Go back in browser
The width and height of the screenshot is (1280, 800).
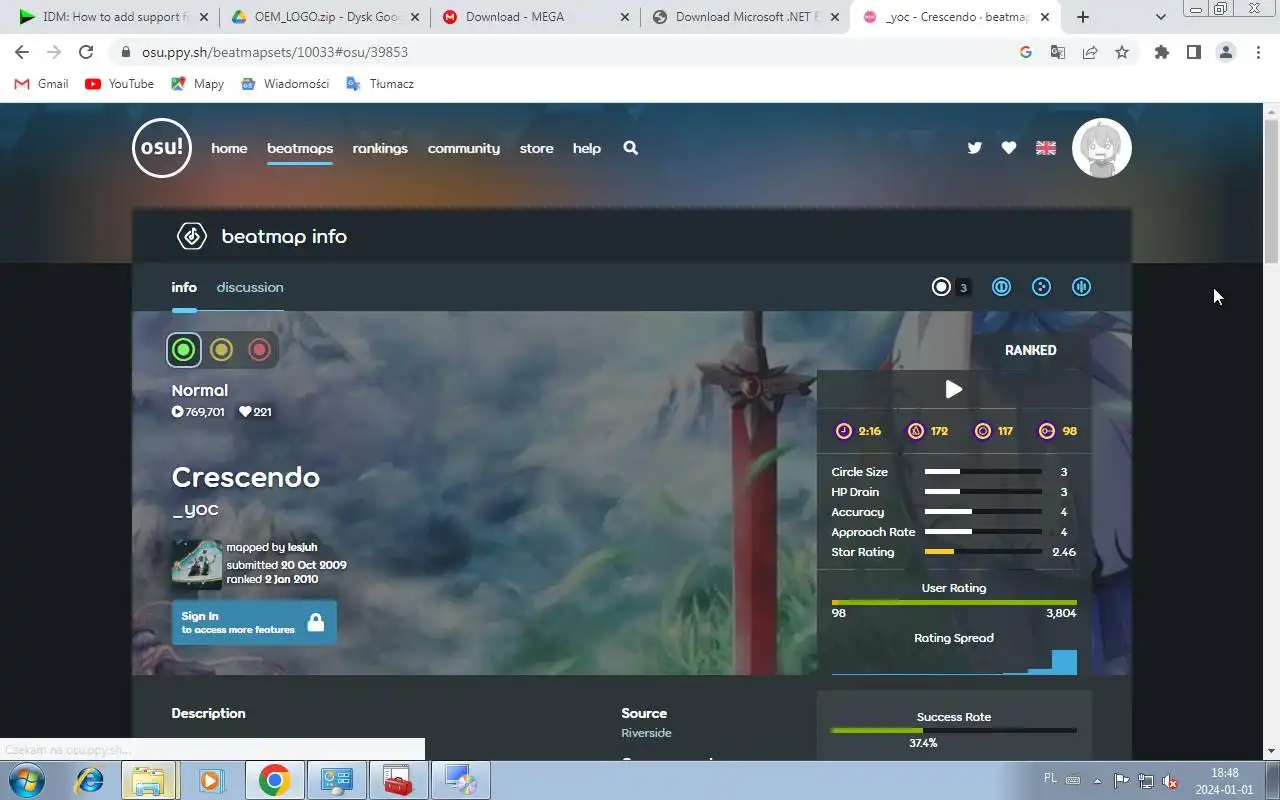(22, 52)
